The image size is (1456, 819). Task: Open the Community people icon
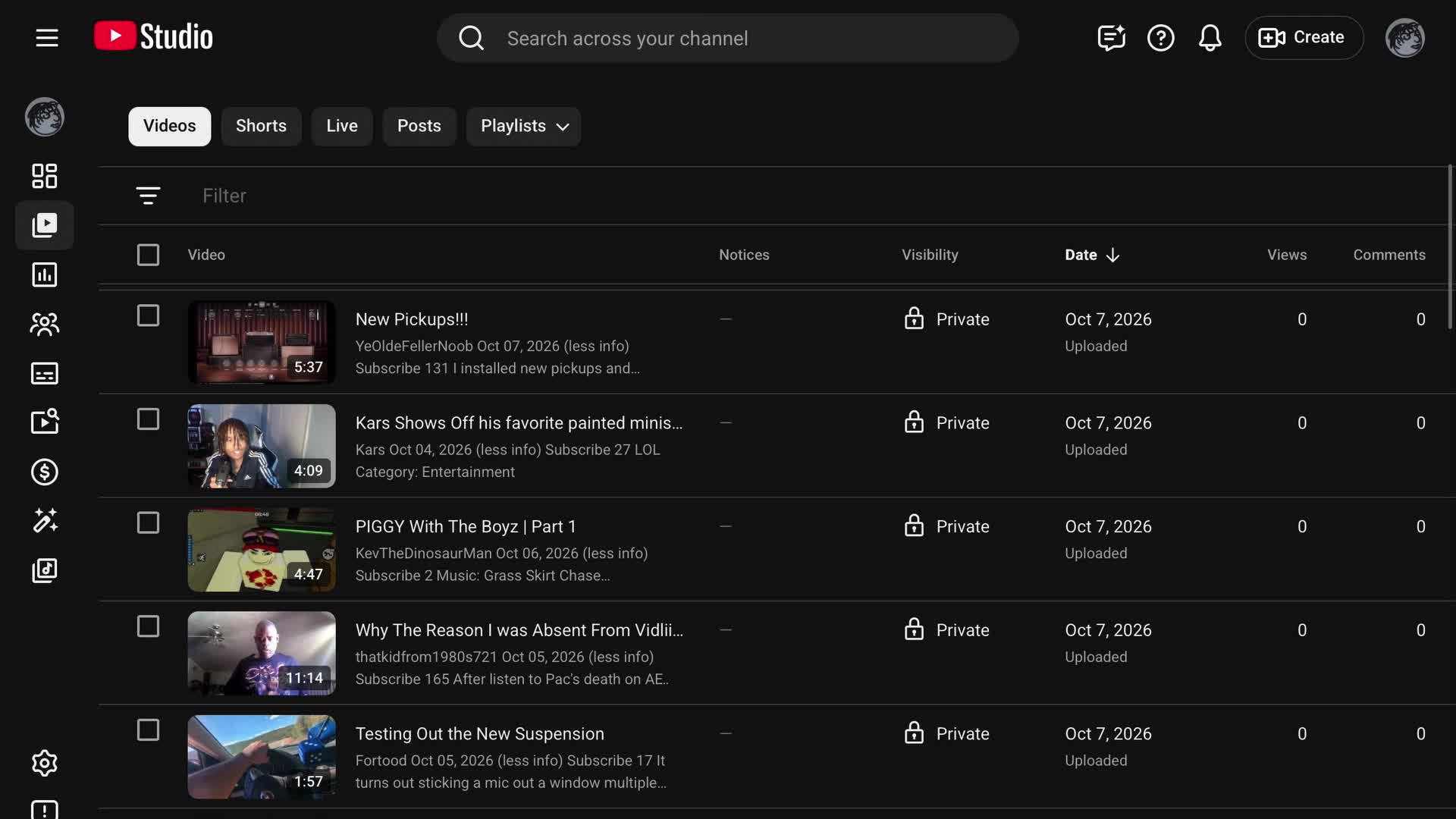[45, 324]
